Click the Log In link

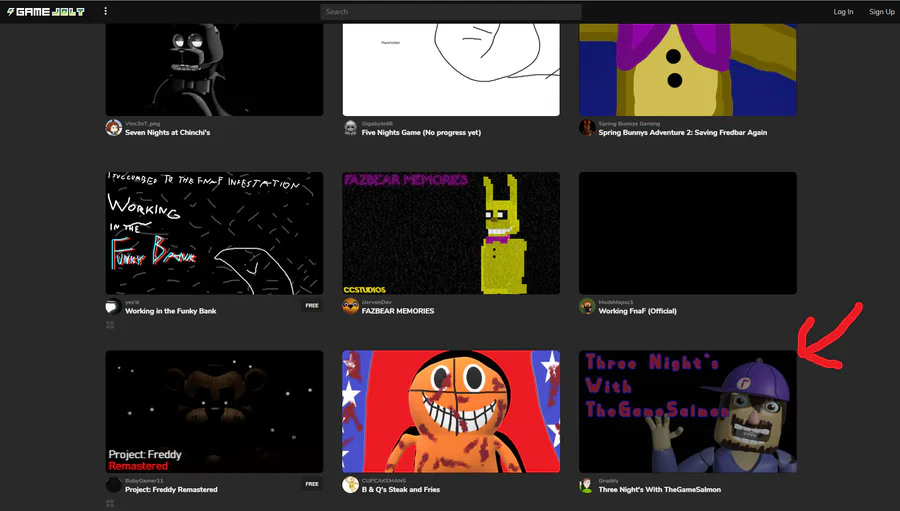(x=843, y=11)
